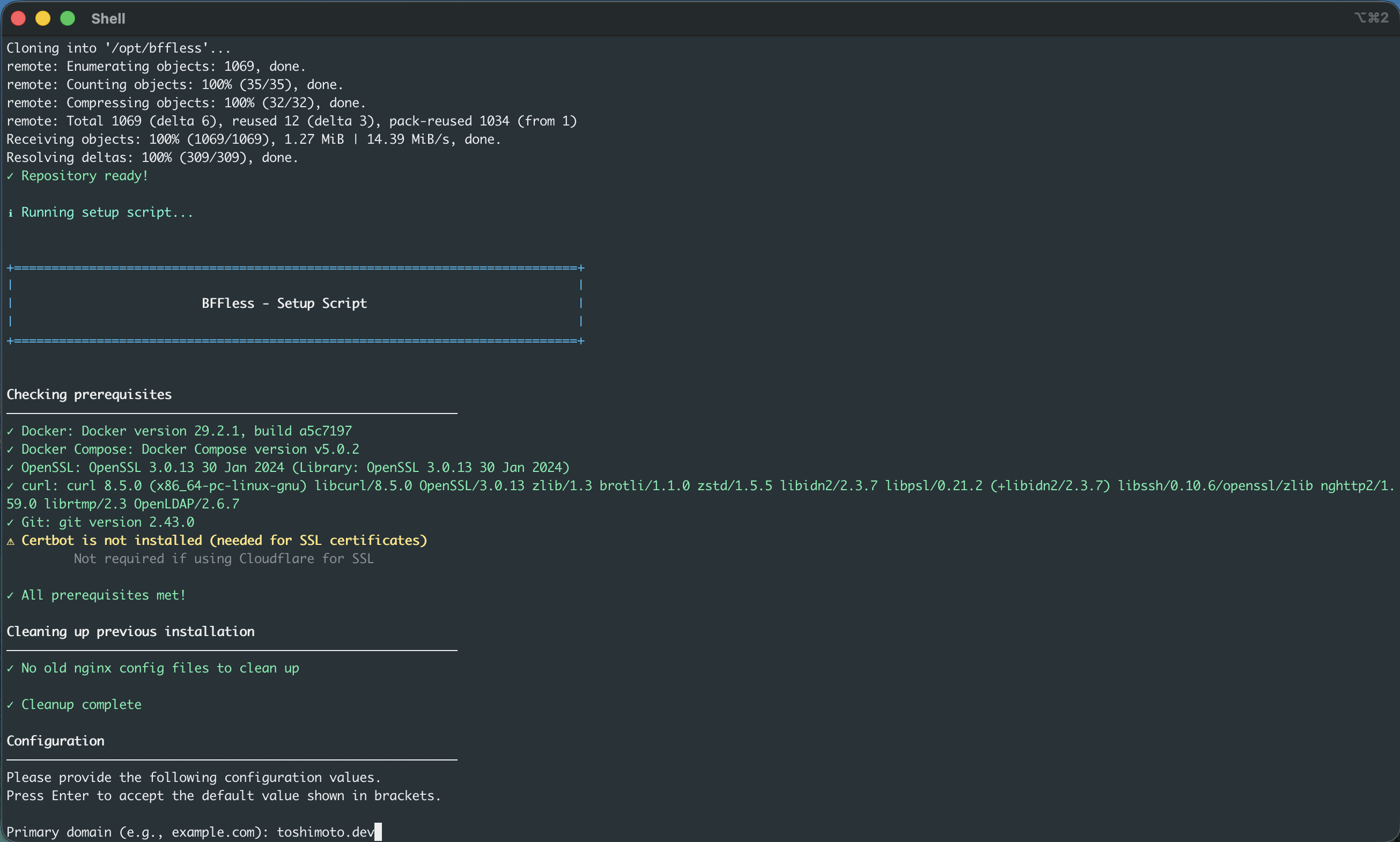Viewport: 1400px width, 842px height.
Task: Click the green fullscreen window button
Action: point(68,18)
